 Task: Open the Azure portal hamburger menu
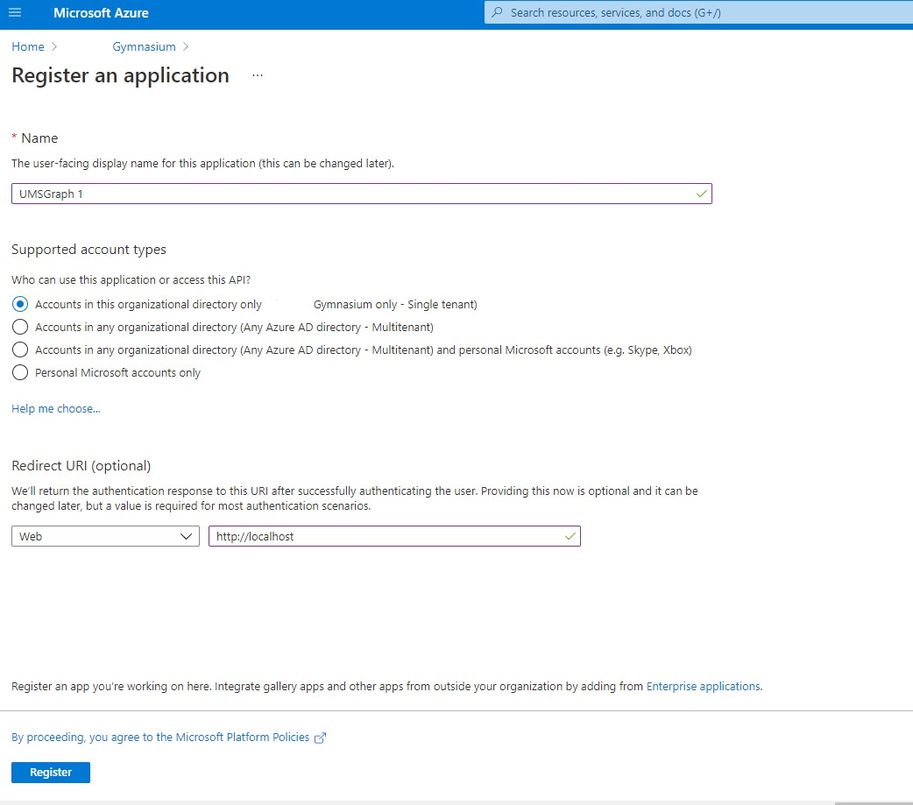(x=14, y=13)
